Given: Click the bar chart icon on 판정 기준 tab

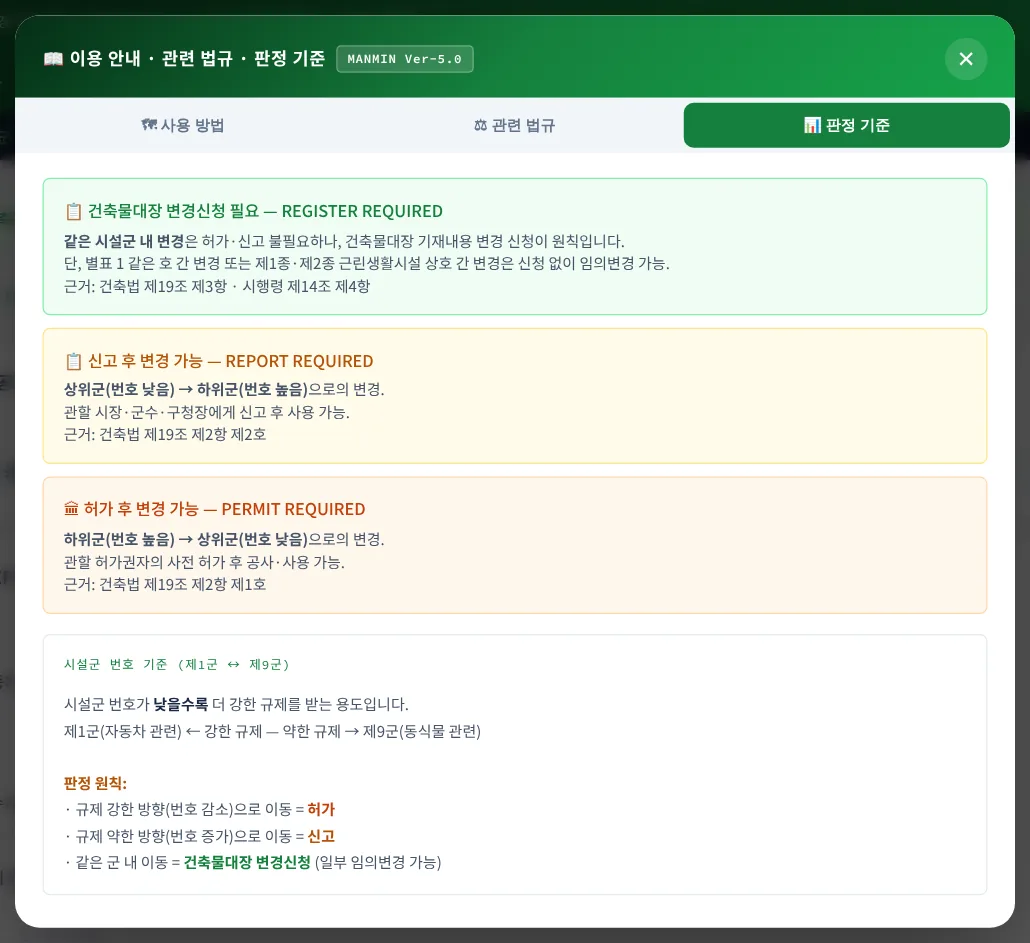Looking at the screenshot, I should (x=812, y=125).
